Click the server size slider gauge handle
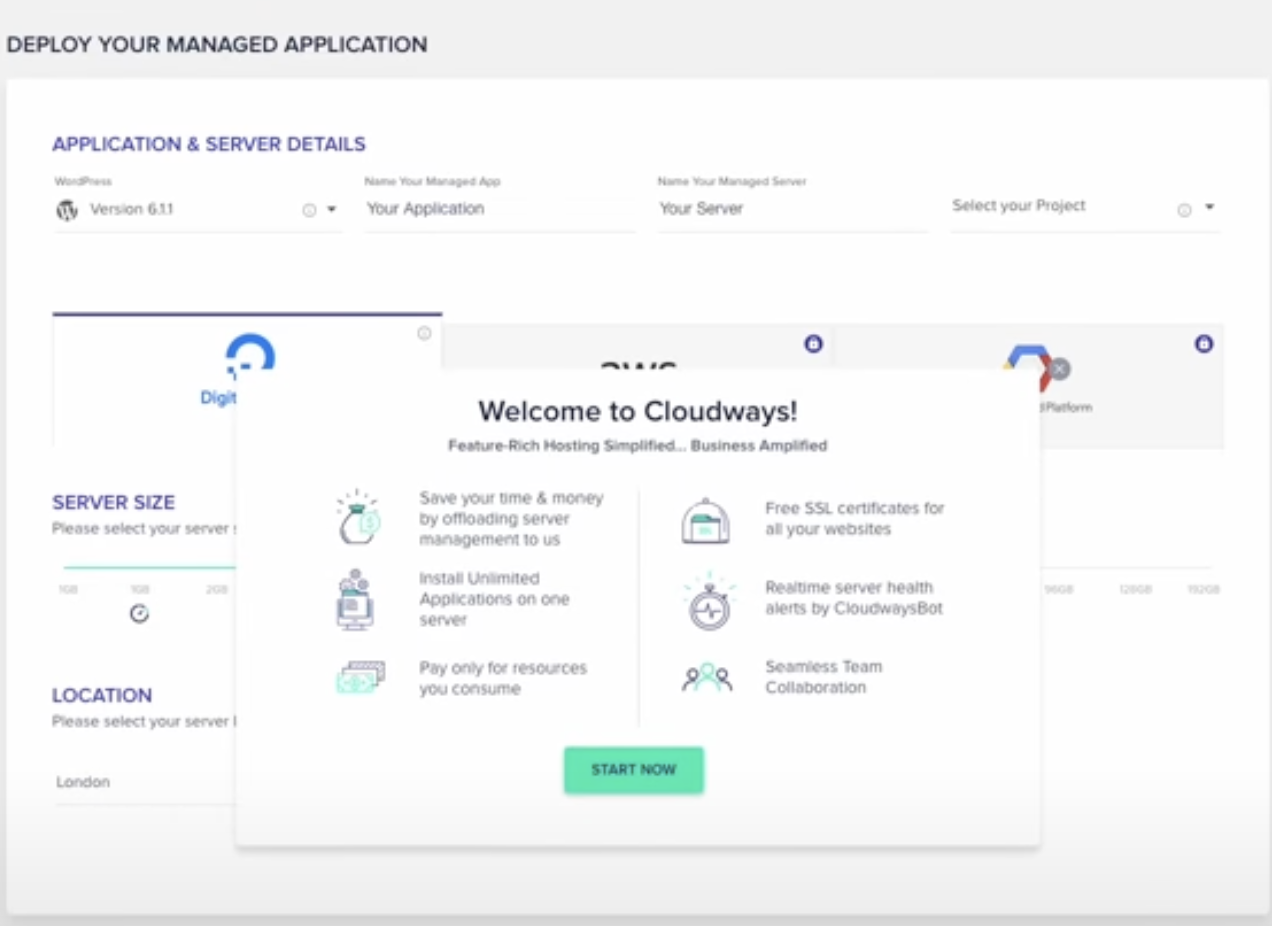Screen dimensions: 1272x926 coord(140,613)
